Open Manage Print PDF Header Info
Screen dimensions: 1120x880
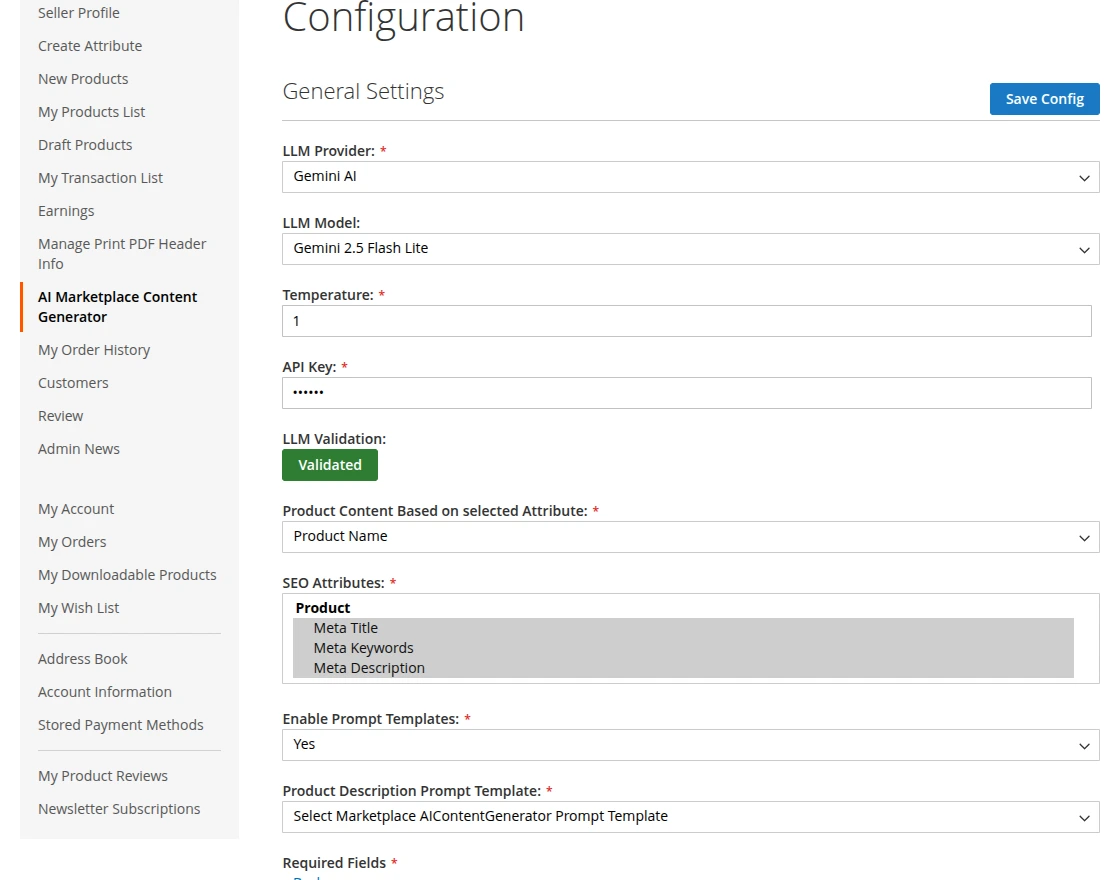(x=122, y=254)
